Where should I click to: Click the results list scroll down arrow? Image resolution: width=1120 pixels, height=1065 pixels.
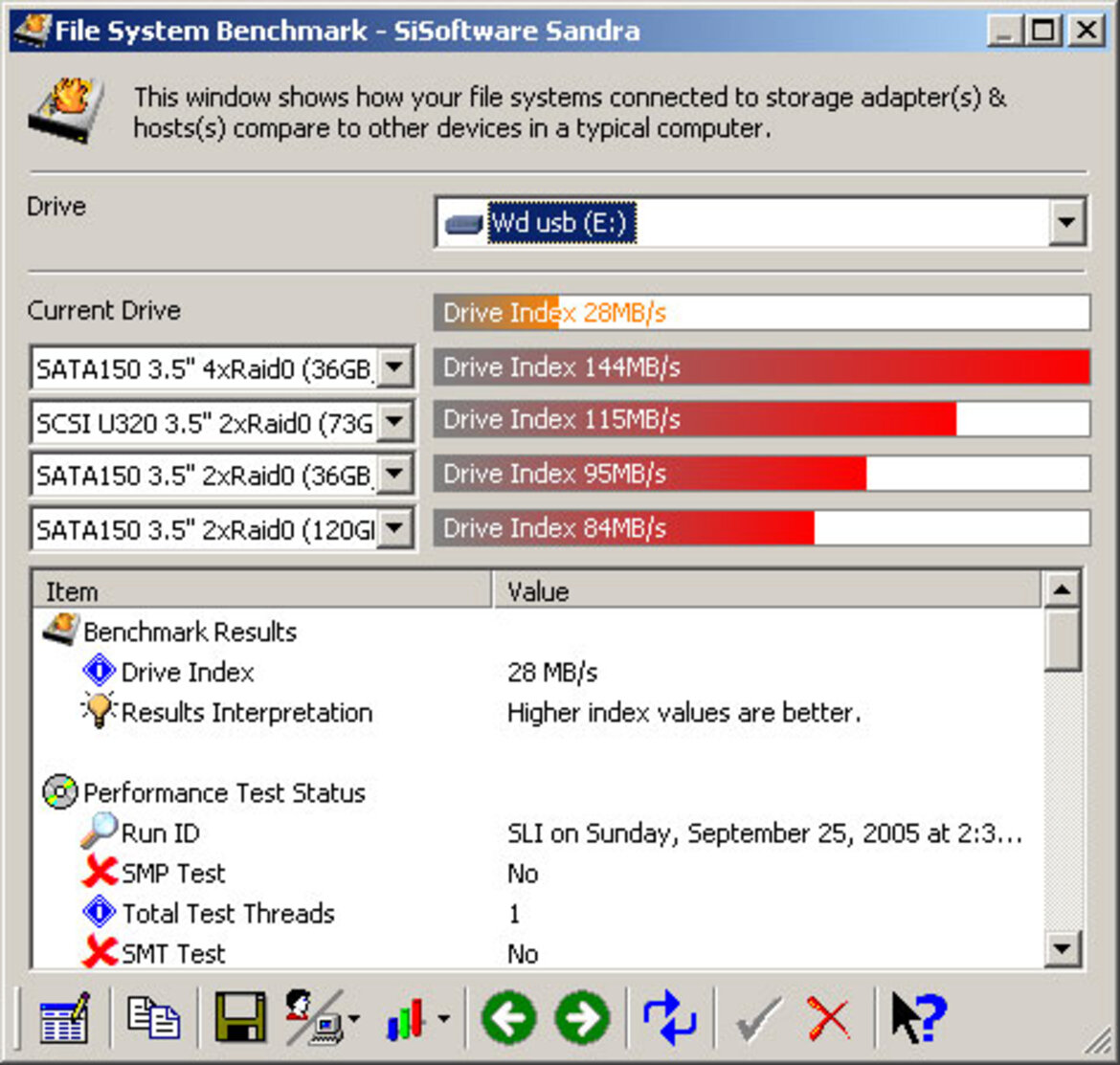1063,948
